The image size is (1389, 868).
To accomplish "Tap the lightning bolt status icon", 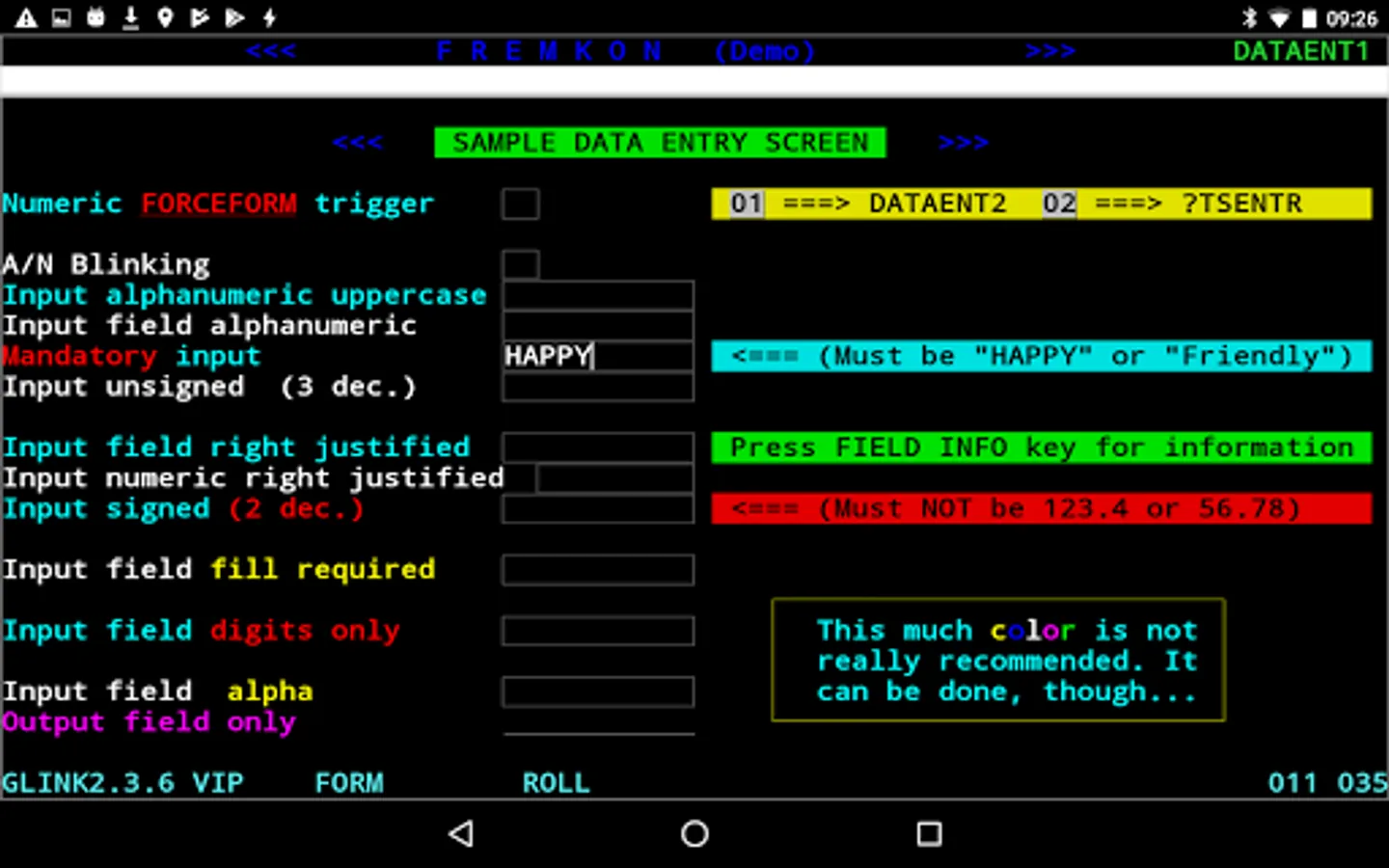I will pos(269,17).
